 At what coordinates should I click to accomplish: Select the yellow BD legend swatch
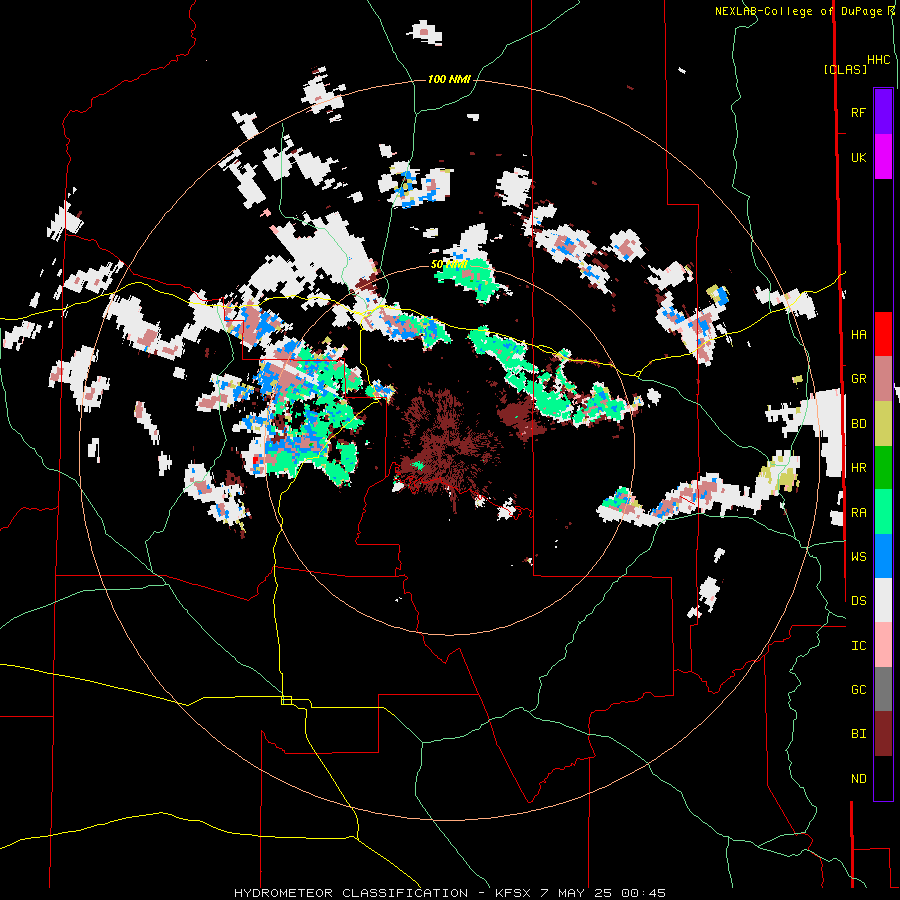point(883,424)
